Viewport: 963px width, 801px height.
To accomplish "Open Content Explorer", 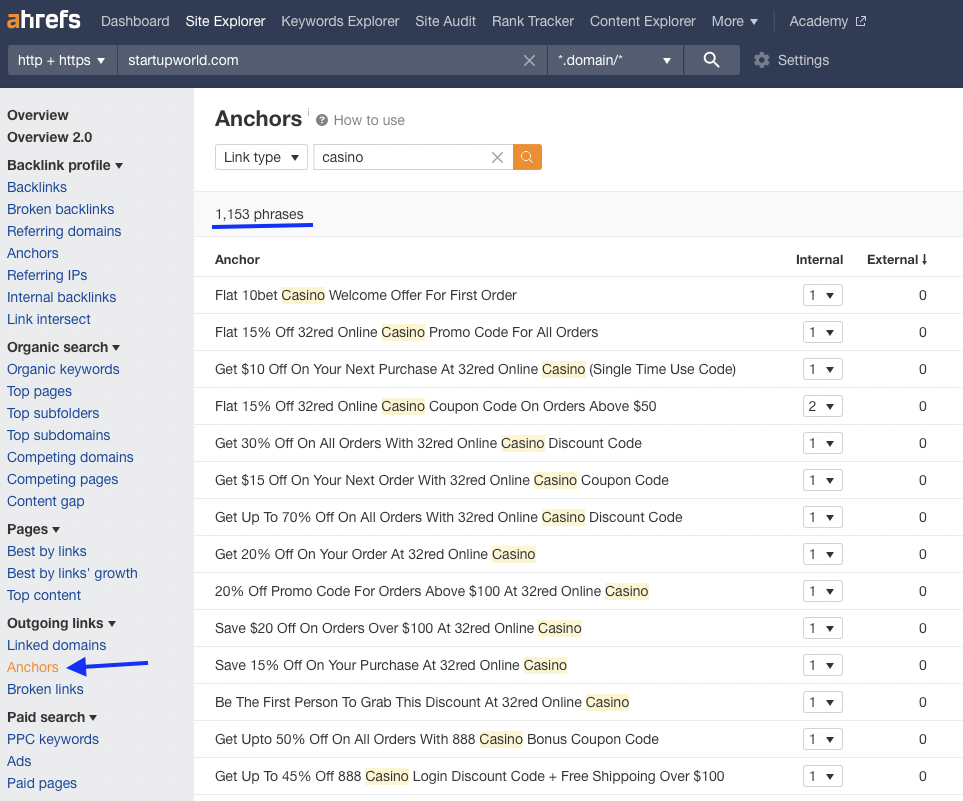I will [642, 21].
